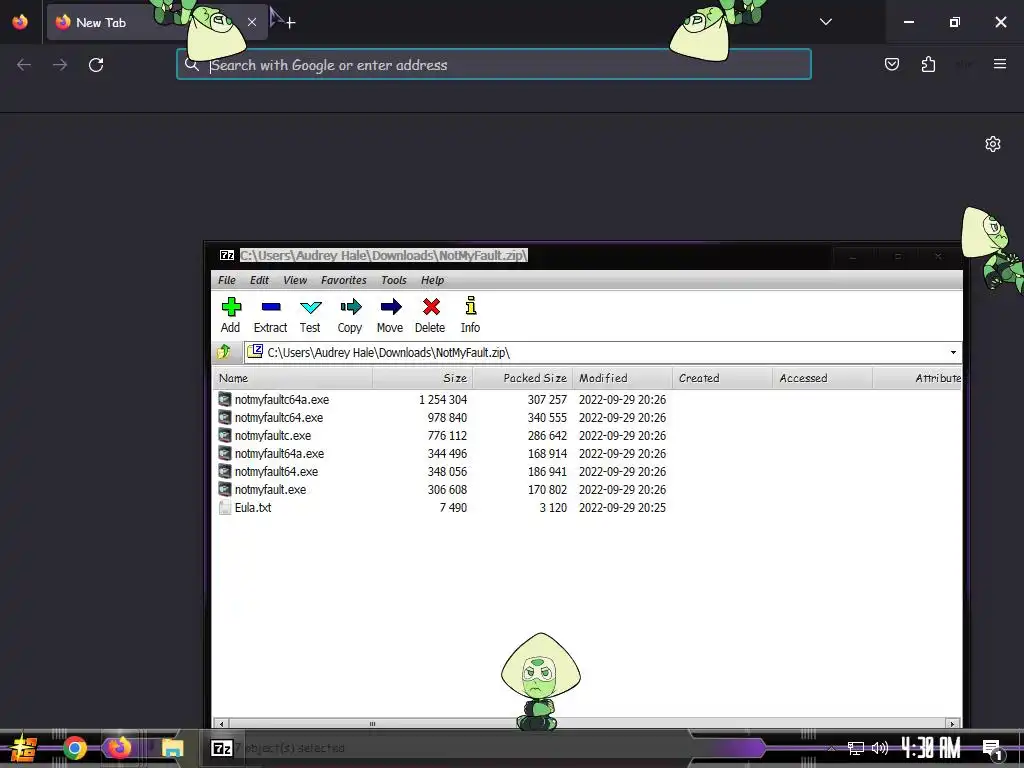Viewport: 1024px width, 768px height.
Task: Open a new Firefox tab
Action: click(x=290, y=23)
